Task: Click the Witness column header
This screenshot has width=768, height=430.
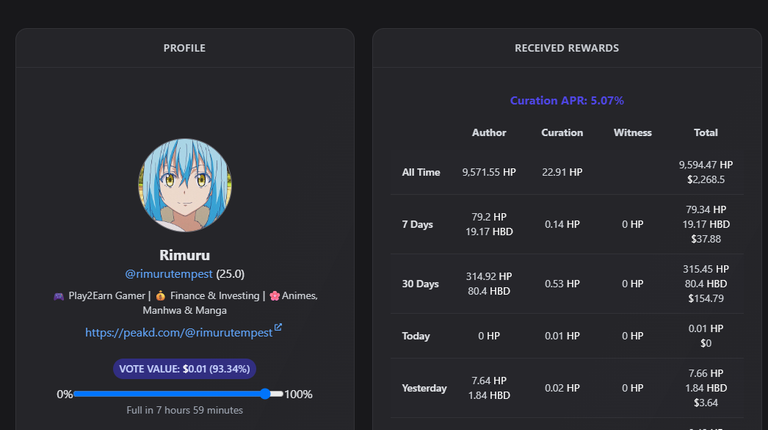Action: [x=632, y=133]
